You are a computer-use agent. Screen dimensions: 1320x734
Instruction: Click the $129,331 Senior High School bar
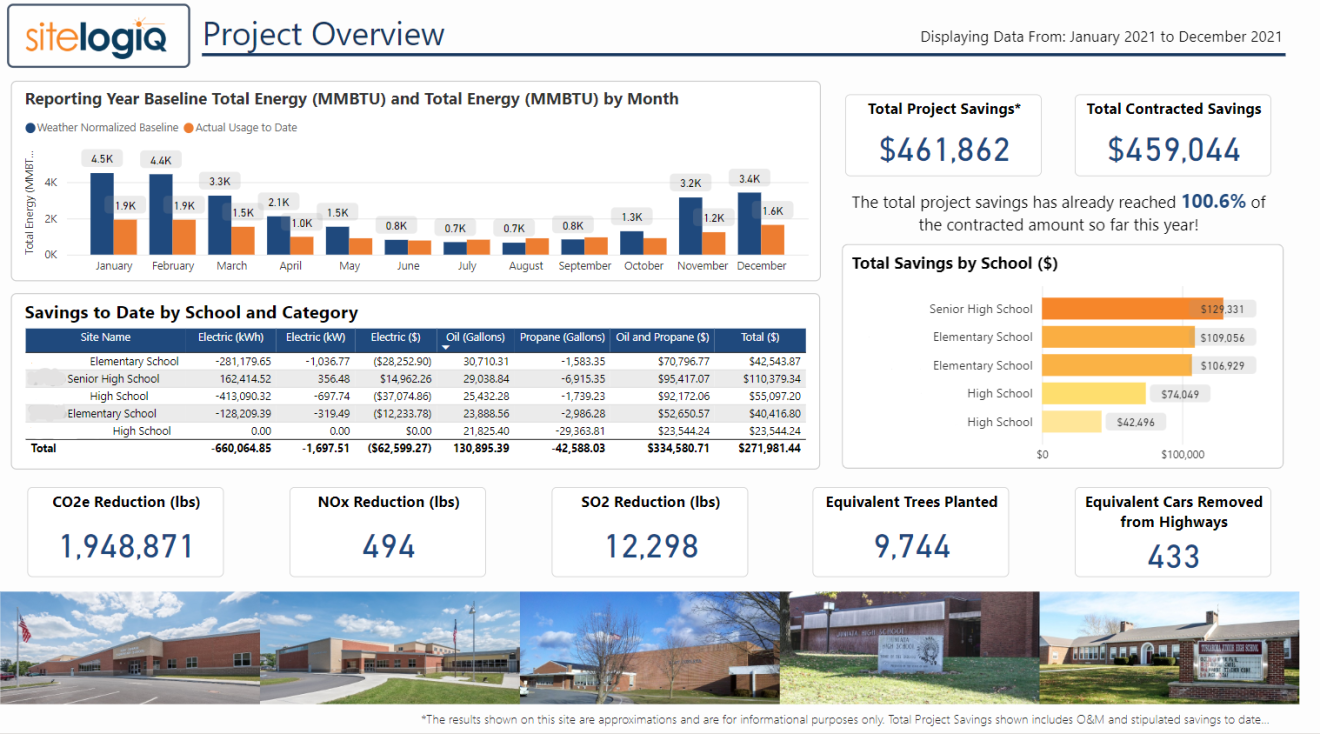click(1130, 309)
